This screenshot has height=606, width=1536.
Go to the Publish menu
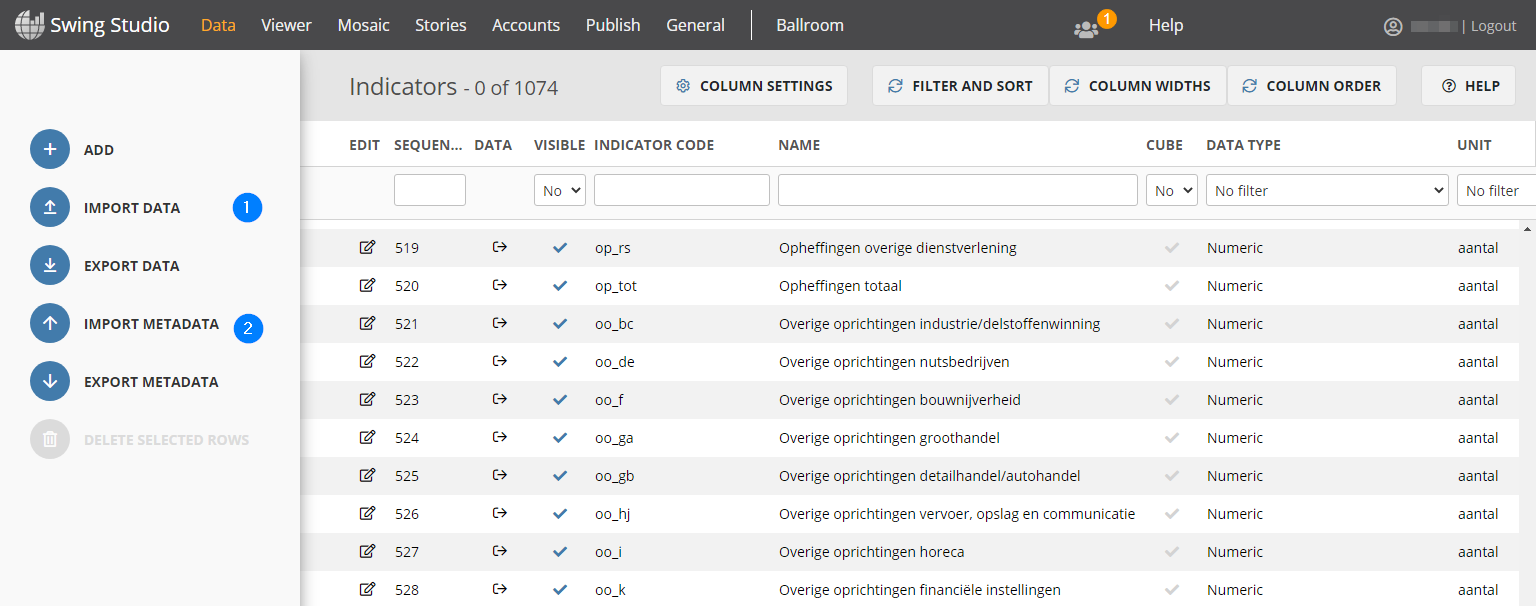(x=613, y=26)
